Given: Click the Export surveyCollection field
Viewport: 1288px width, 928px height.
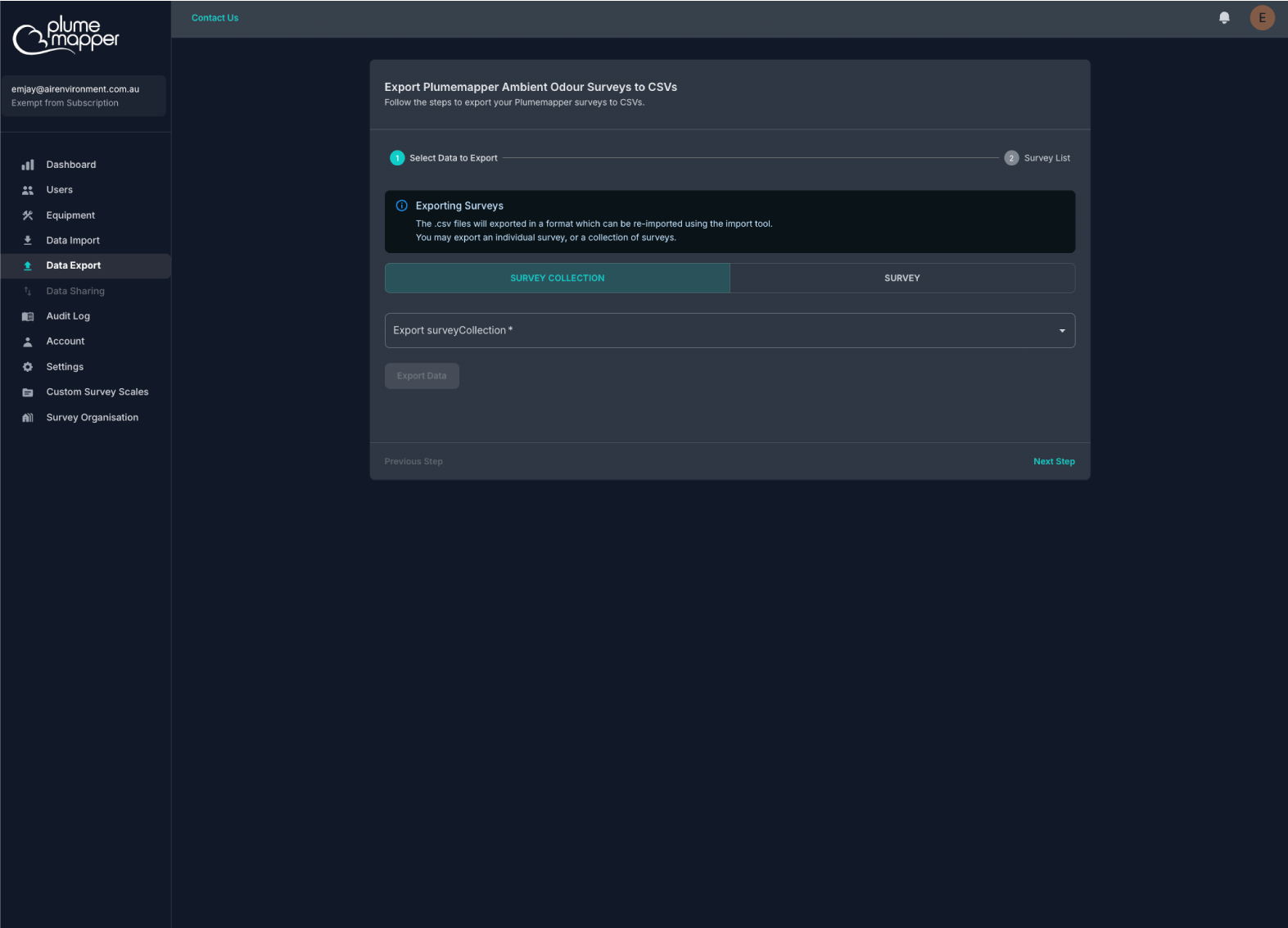Looking at the screenshot, I should point(730,331).
